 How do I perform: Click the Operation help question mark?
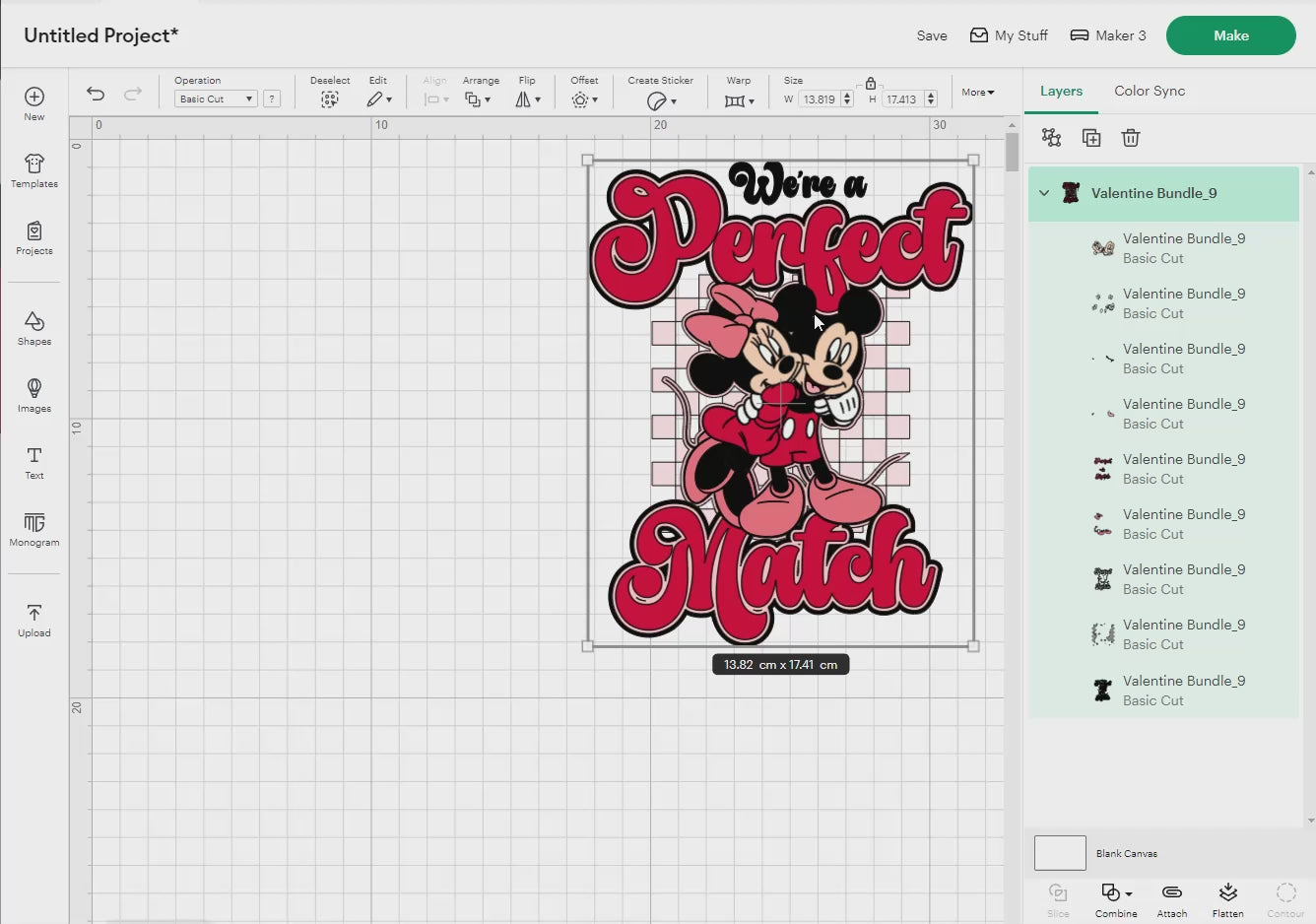[272, 99]
